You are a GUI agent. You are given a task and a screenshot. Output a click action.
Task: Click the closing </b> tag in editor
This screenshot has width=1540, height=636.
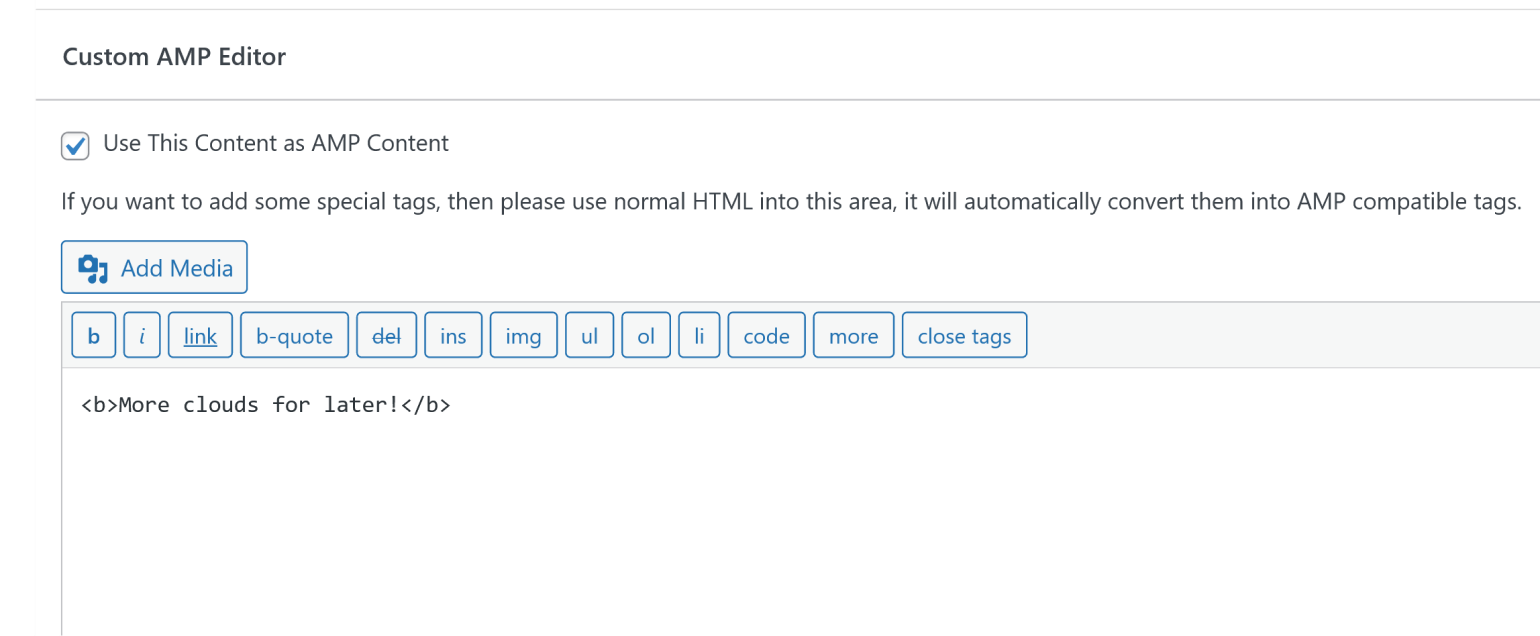point(425,405)
